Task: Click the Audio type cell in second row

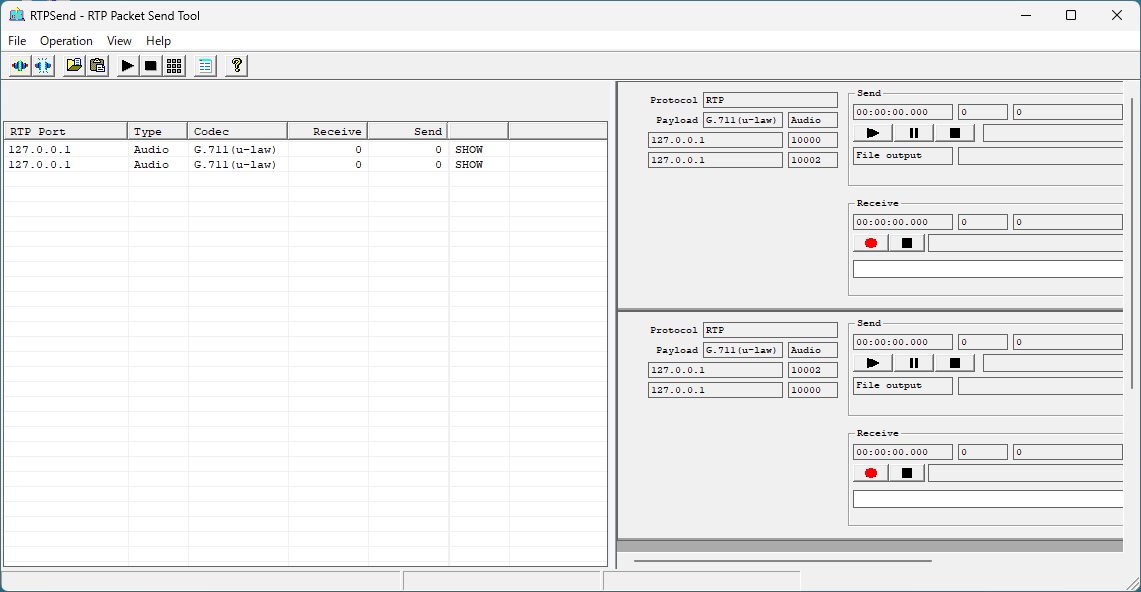Action: tap(151, 165)
